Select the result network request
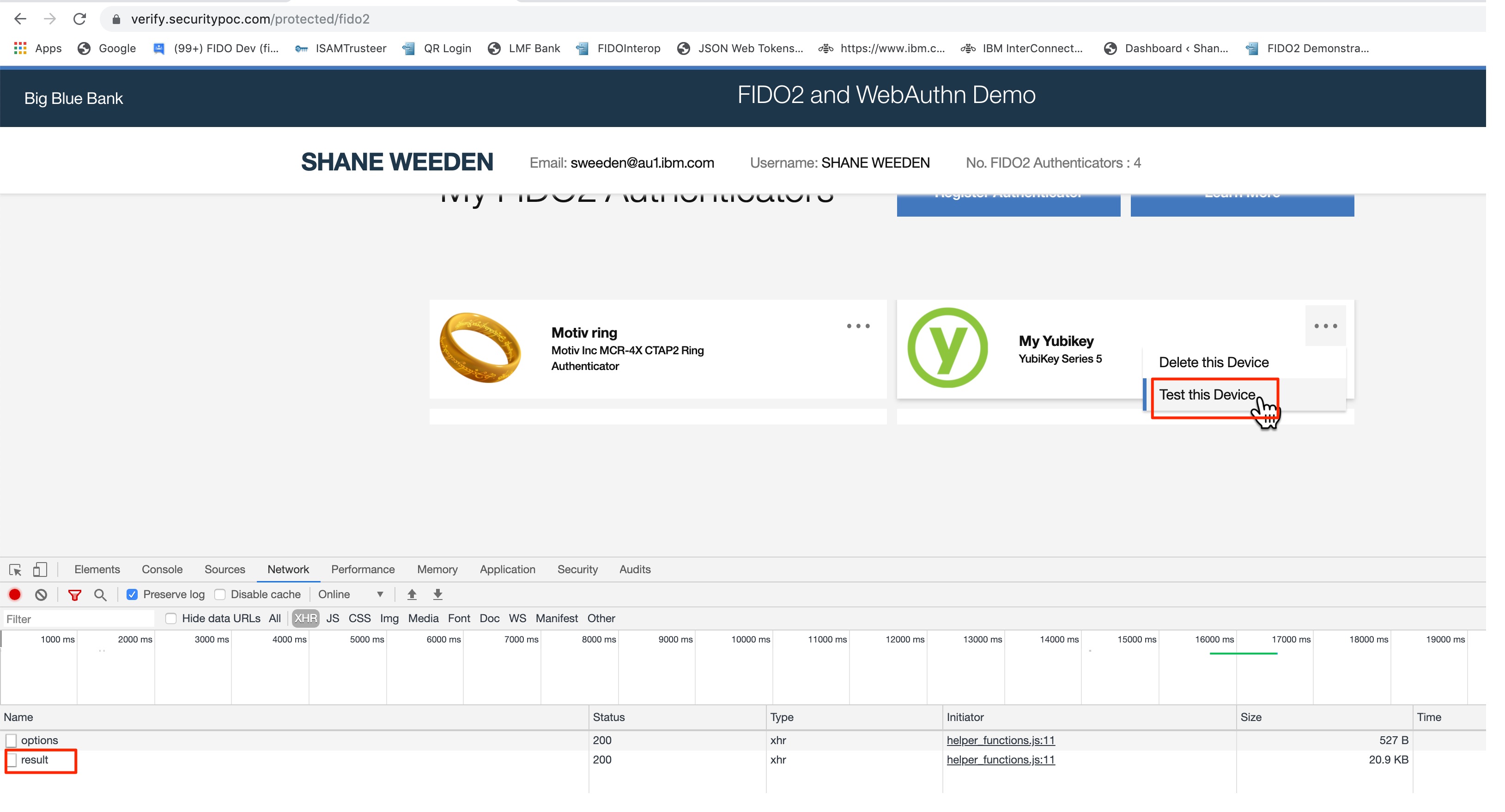This screenshot has width=1505, height=812. point(35,759)
